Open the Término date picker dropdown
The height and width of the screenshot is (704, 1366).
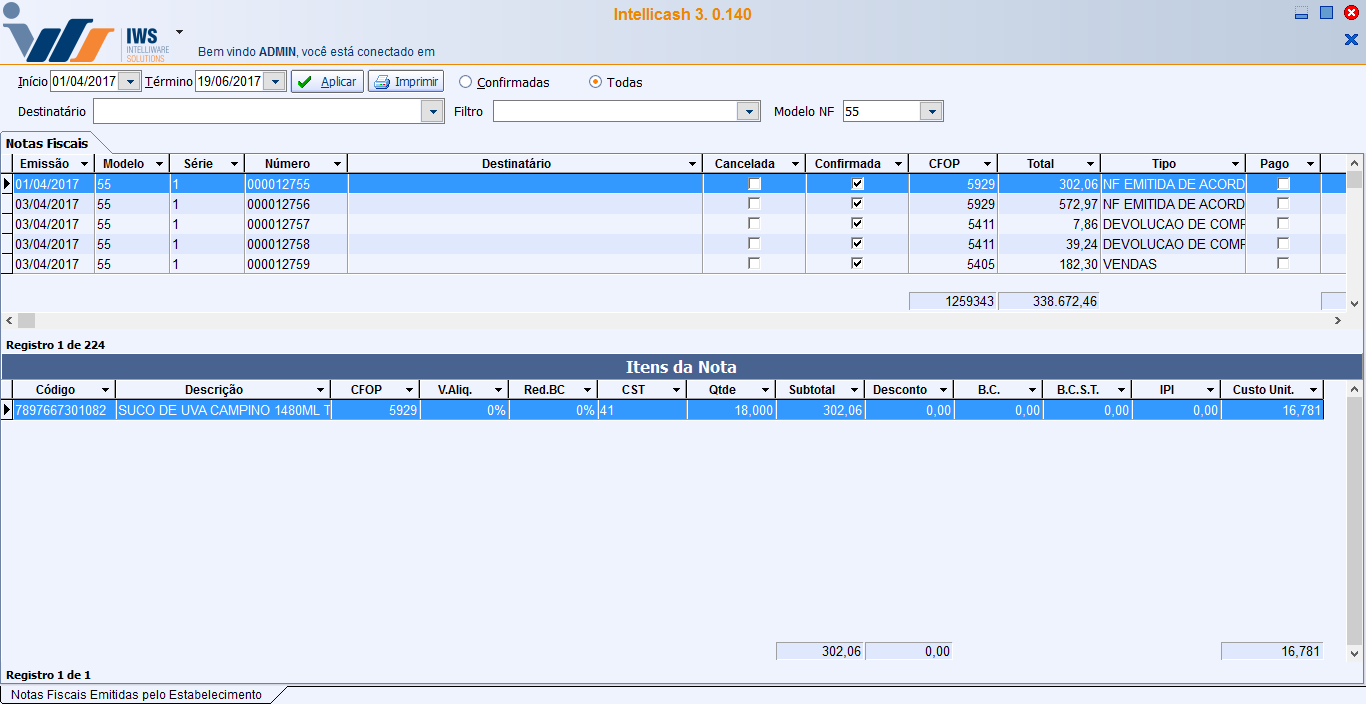pos(274,82)
